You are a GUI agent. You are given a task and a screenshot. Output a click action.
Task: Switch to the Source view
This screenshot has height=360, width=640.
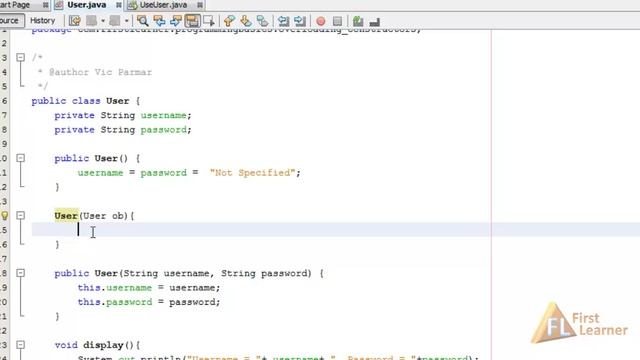click(10, 20)
